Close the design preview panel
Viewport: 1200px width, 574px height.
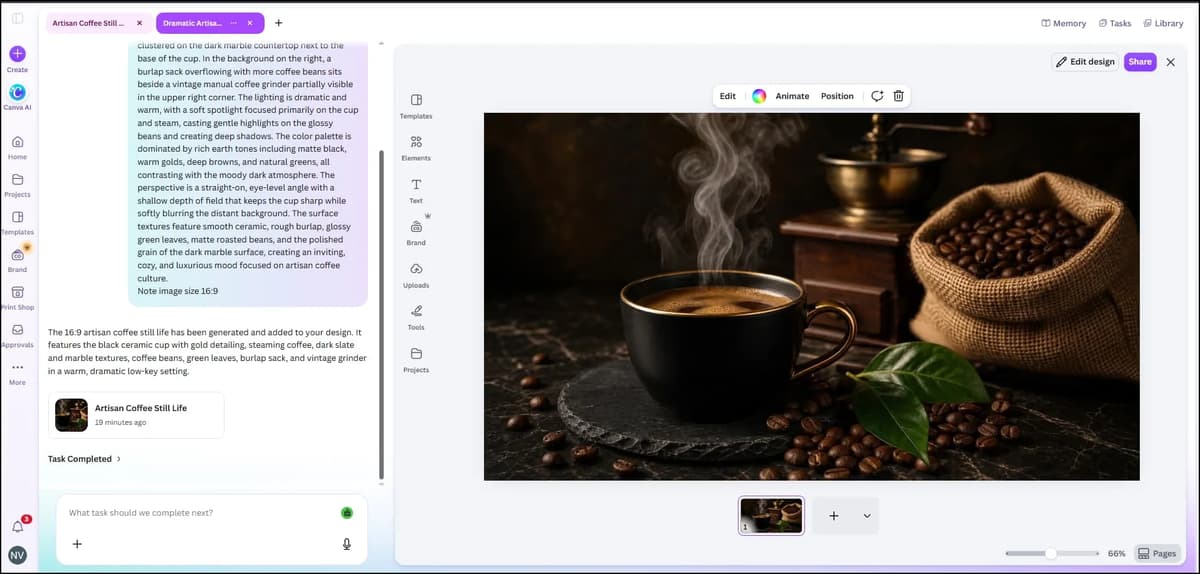[x=1171, y=62]
